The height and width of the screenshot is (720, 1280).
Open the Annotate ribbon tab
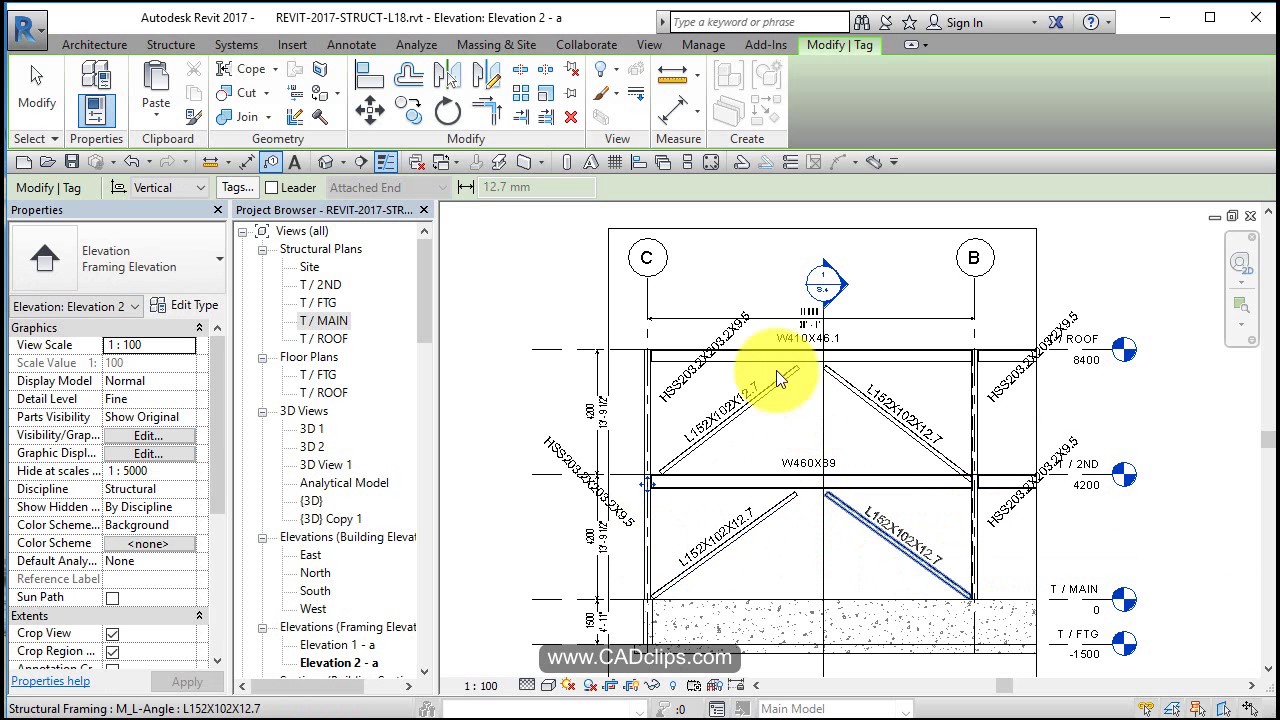pyautogui.click(x=351, y=45)
